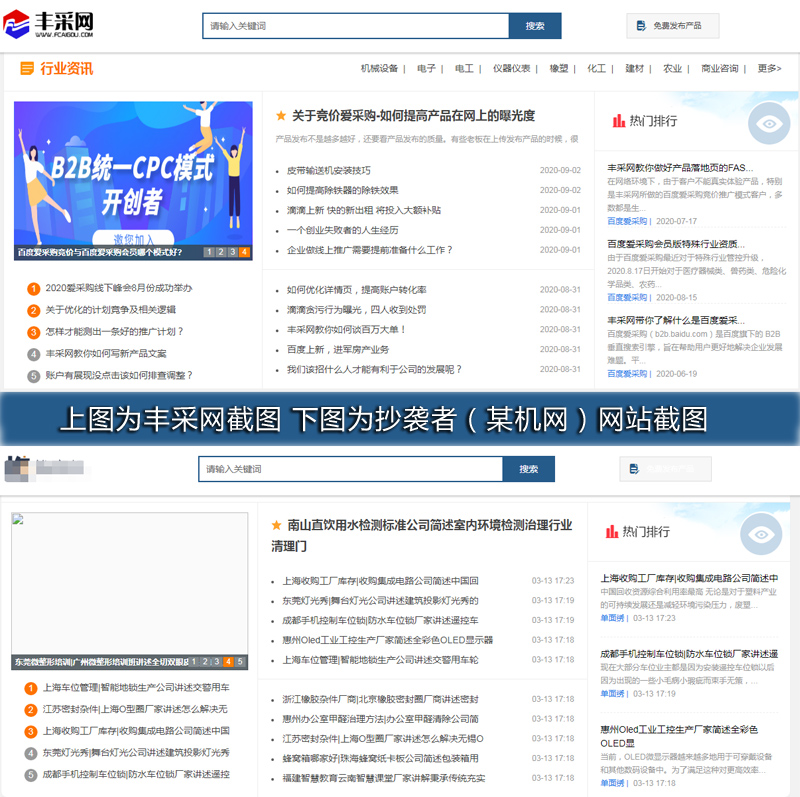Open the 电子 category
The width and height of the screenshot is (800, 797).
coord(426,68)
